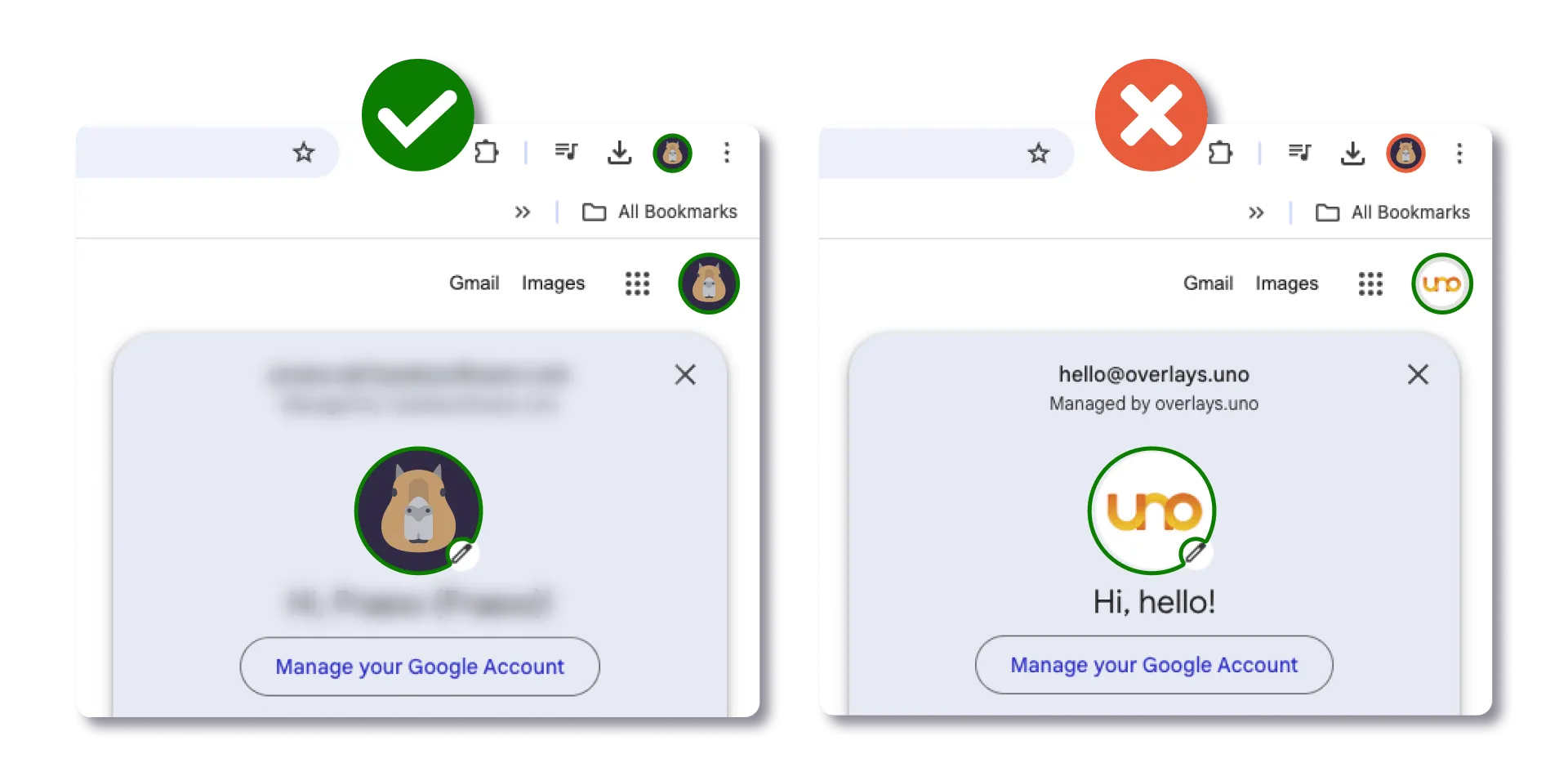Open Google apps grid beside uno avatar

click(1371, 283)
